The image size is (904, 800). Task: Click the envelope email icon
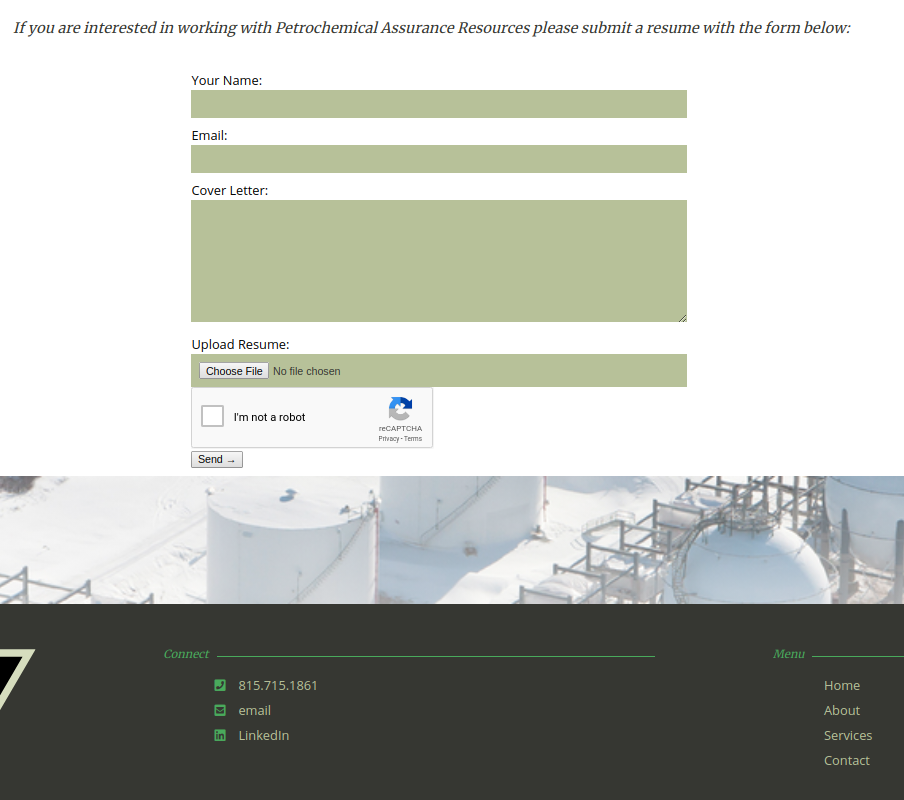[220, 710]
